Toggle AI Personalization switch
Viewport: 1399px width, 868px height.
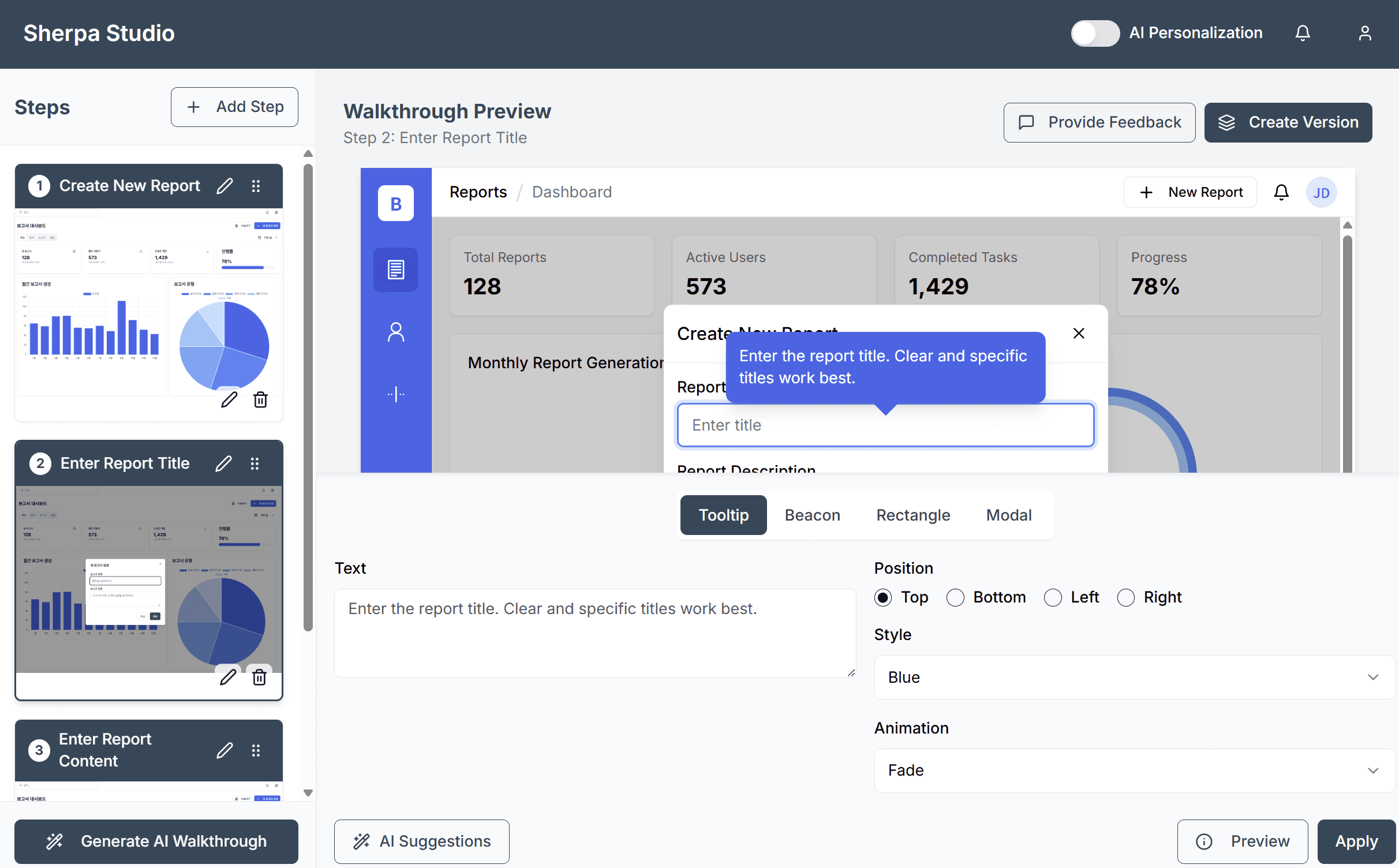tap(1095, 33)
